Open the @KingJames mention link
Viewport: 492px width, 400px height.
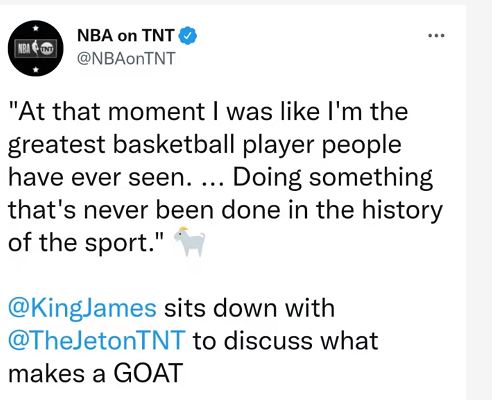(82, 308)
